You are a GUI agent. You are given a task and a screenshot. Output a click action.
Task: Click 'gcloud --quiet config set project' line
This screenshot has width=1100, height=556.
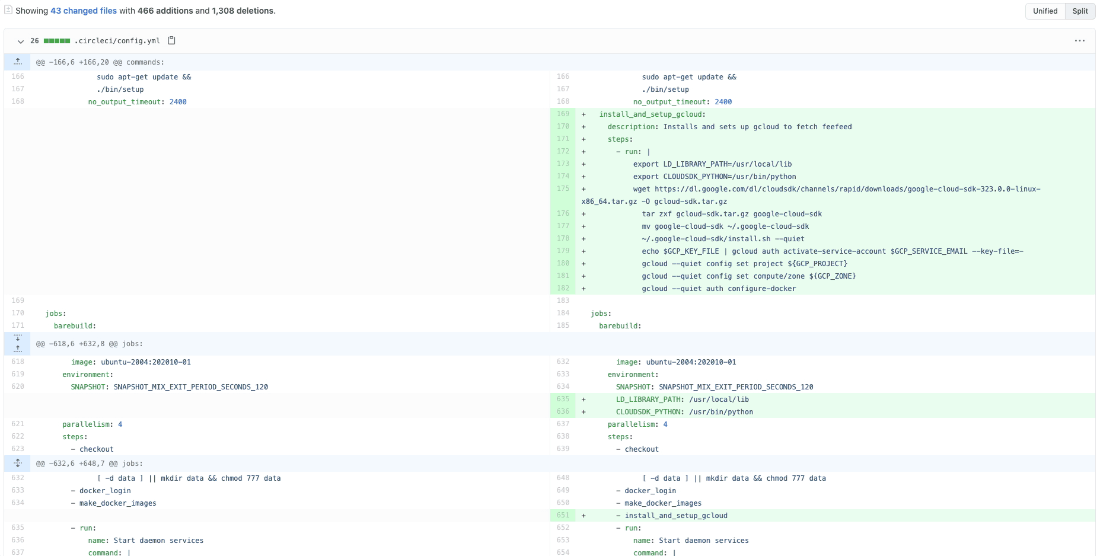(x=744, y=264)
